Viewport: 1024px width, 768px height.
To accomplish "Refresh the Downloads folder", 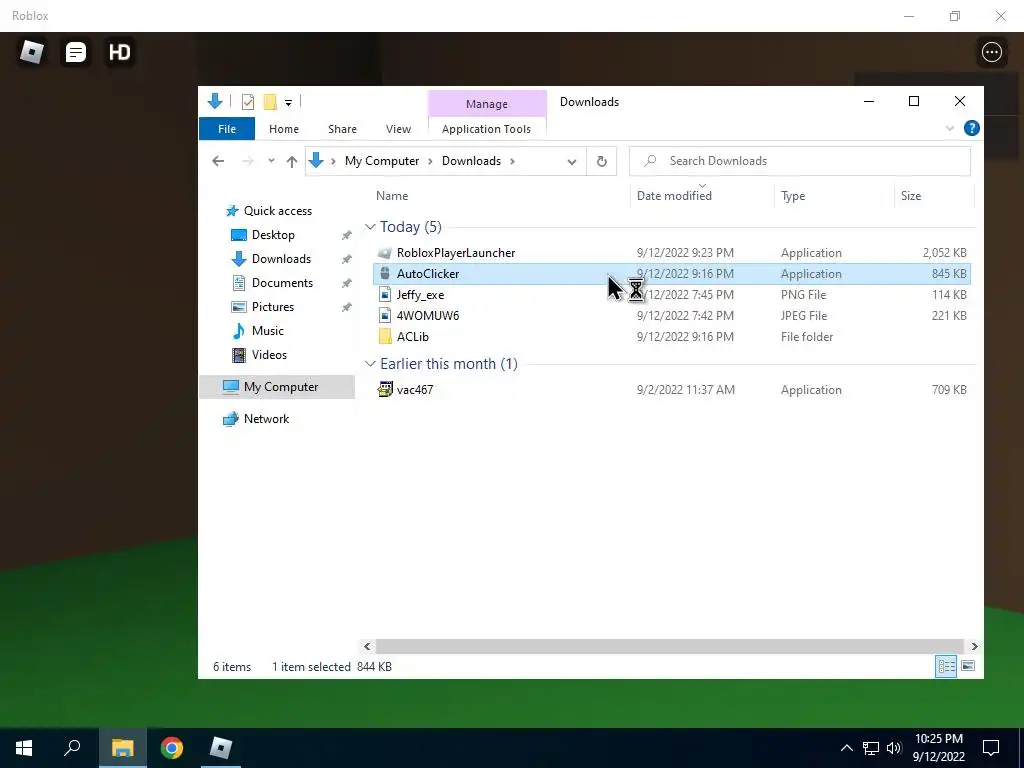I will (x=601, y=161).
